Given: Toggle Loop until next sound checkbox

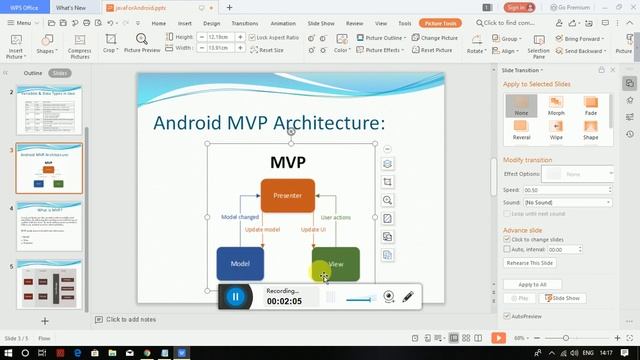Looking at the screenshot, I should 507,214.
